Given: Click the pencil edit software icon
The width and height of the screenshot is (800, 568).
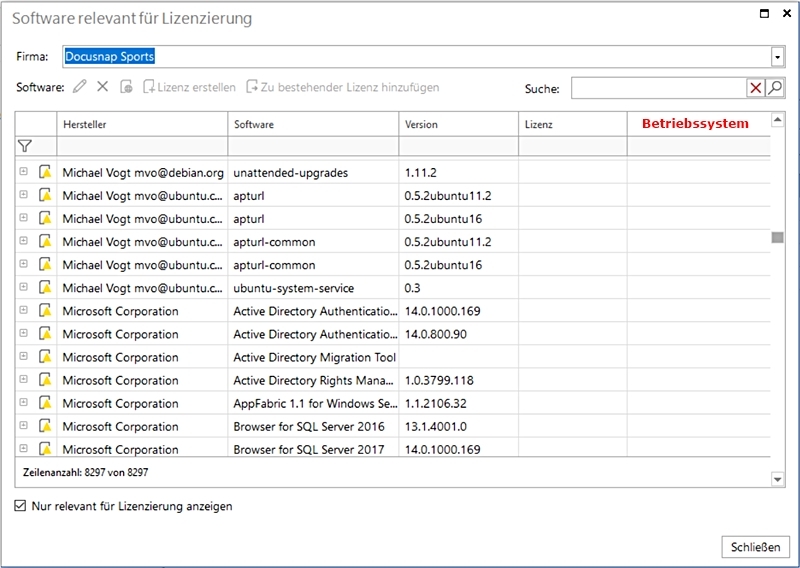Looking at the screenshot, I should [80, 88].
